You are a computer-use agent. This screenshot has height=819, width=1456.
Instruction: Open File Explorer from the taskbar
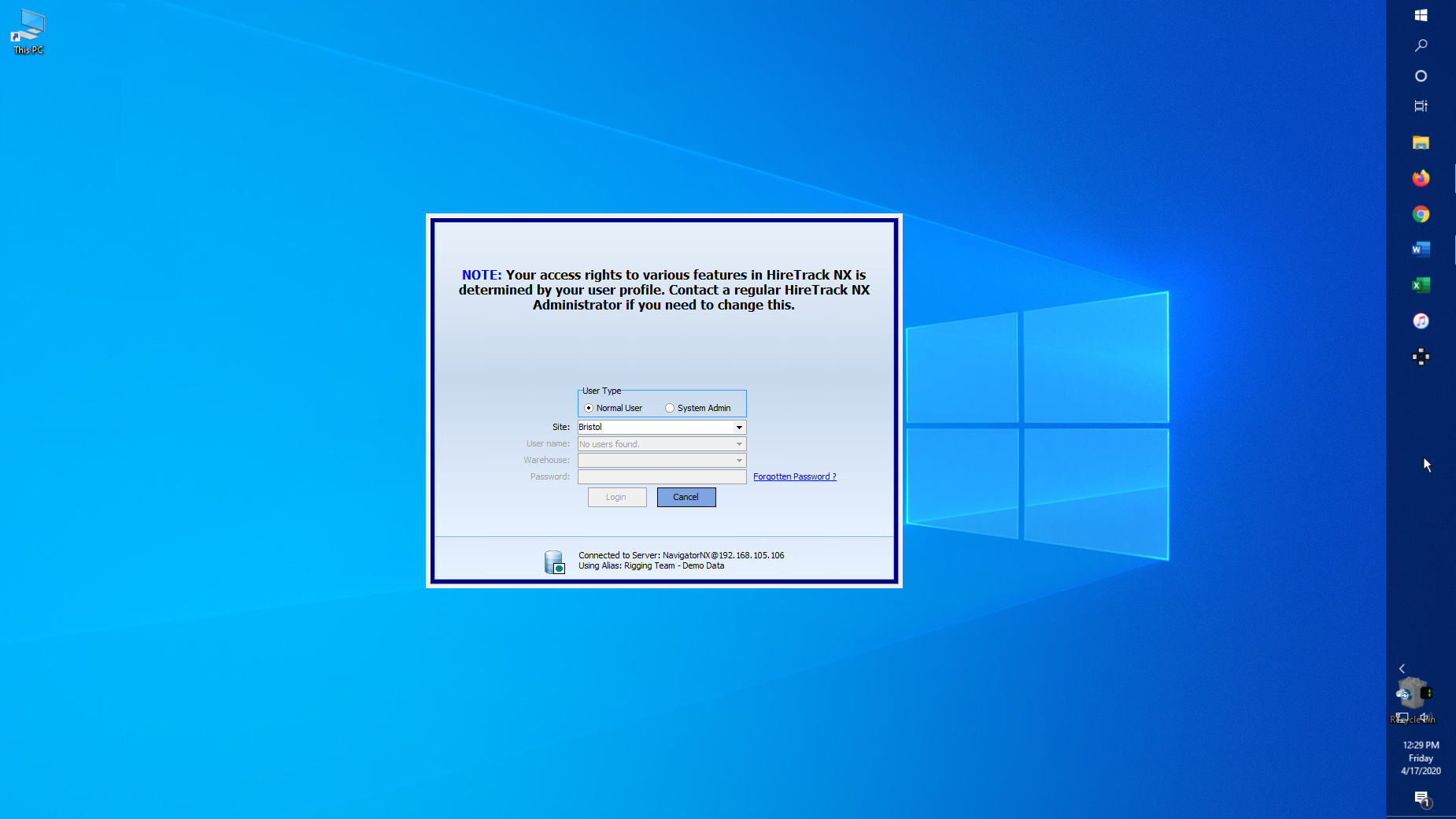pyautogui.click(x=1421, y=143)
